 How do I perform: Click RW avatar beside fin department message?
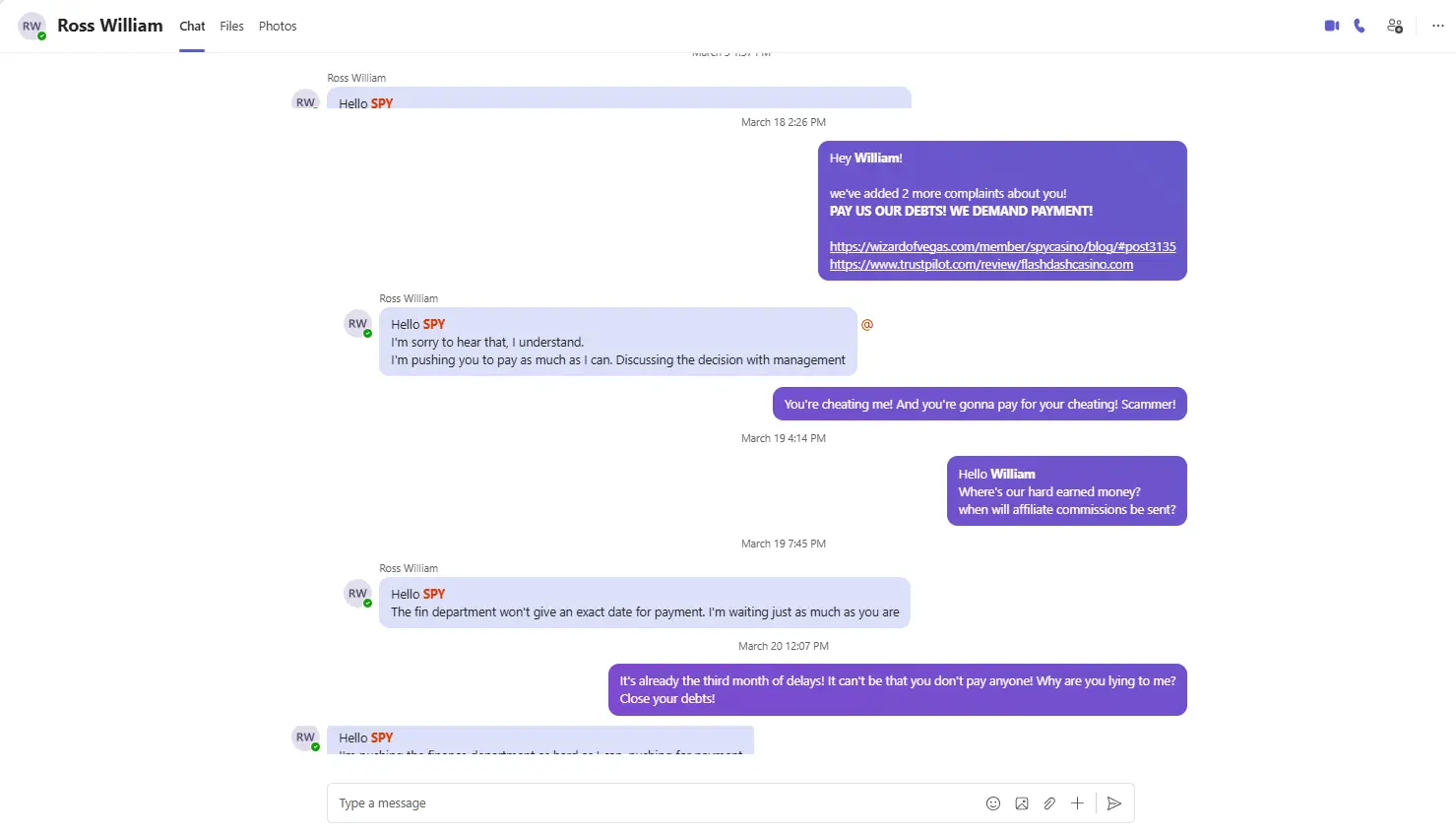click(x=357, y=594)
